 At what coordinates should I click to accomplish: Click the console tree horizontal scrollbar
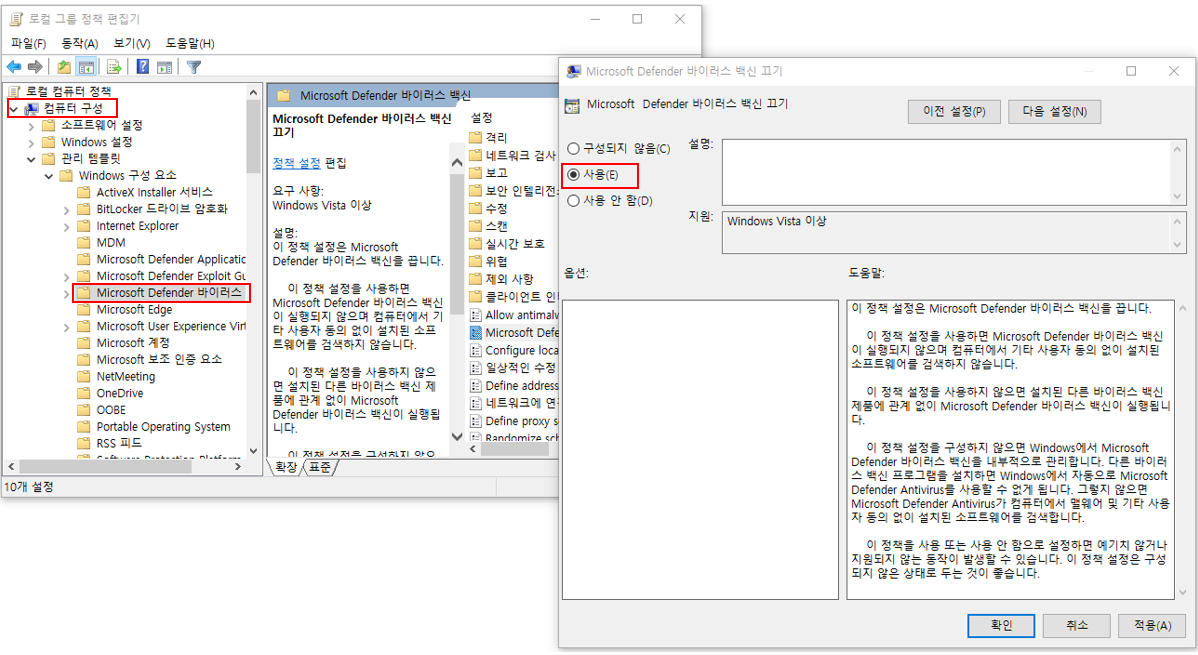(125, 465)
